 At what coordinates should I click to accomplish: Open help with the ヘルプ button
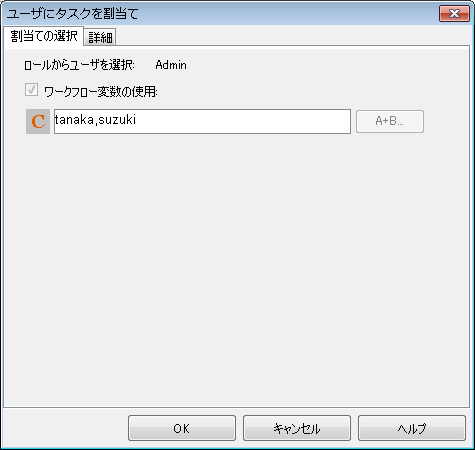[412, 428]
